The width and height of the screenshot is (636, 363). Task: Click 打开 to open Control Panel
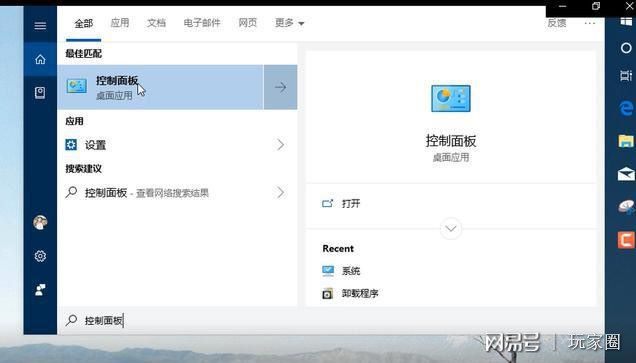pyautogui.click(x=351, y=204)
